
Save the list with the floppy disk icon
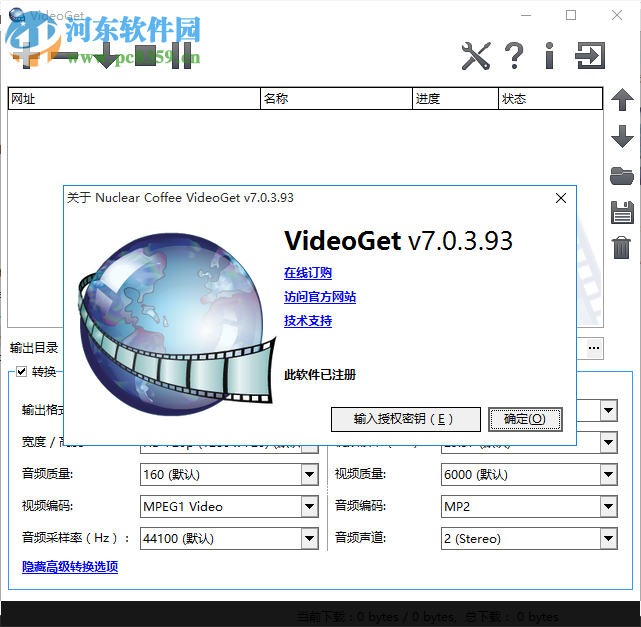point(622,212)
